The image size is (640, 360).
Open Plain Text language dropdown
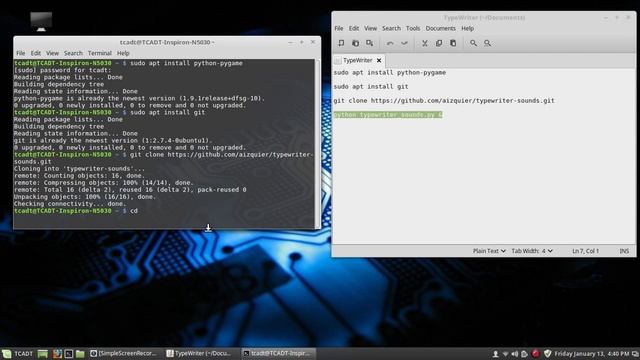tap(489, 251)
